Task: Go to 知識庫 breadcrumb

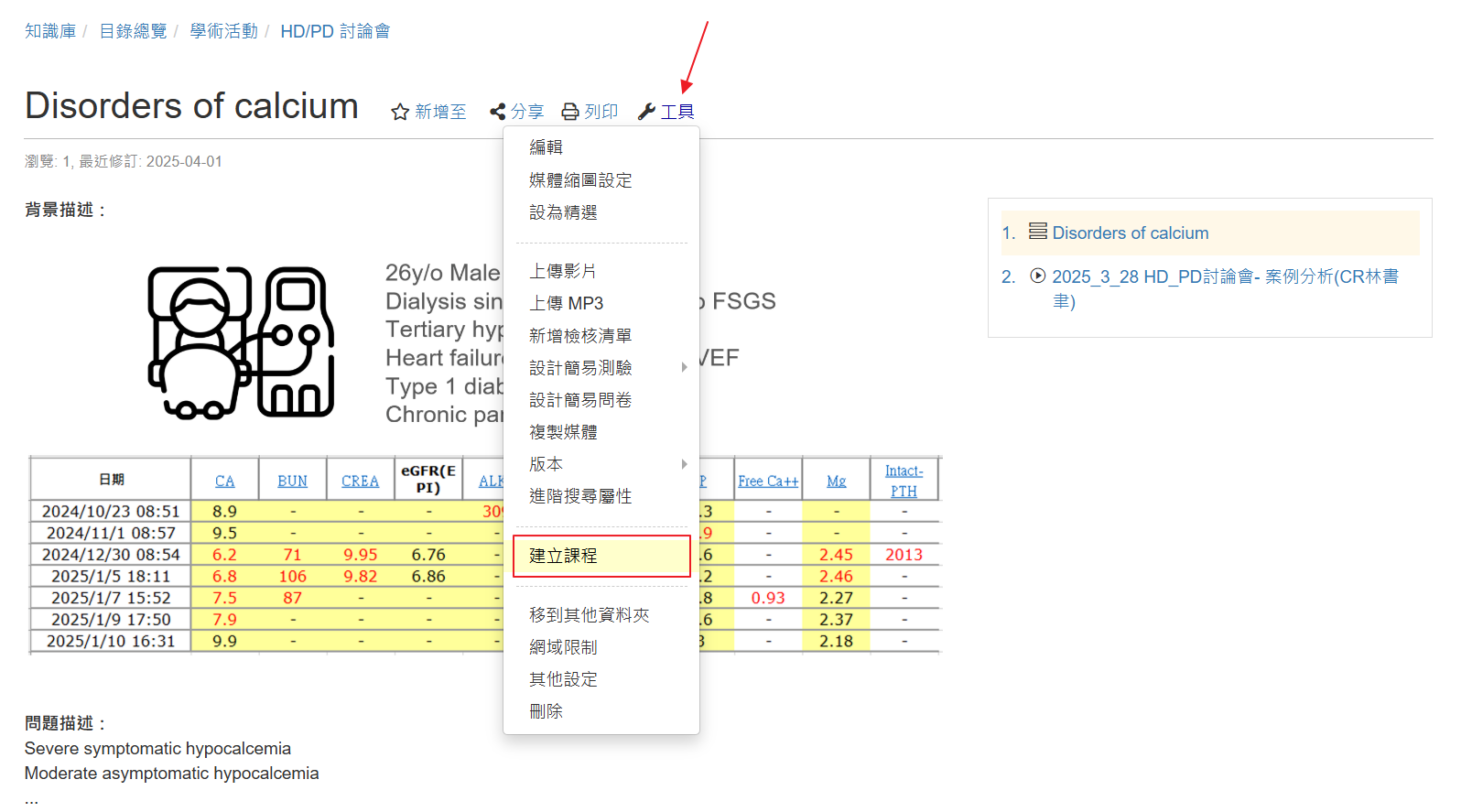Action: (50, 31)
